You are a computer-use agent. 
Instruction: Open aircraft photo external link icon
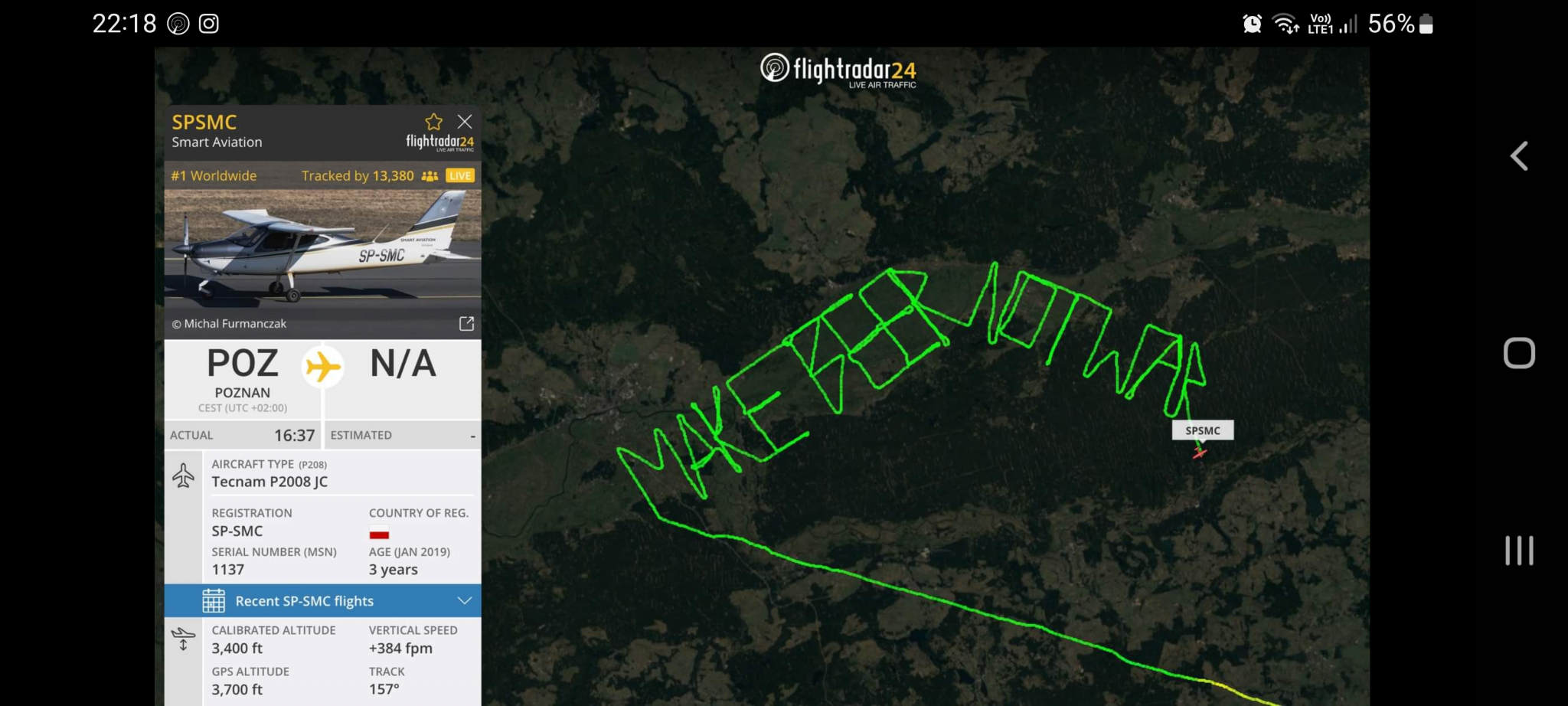click(466, 324)
